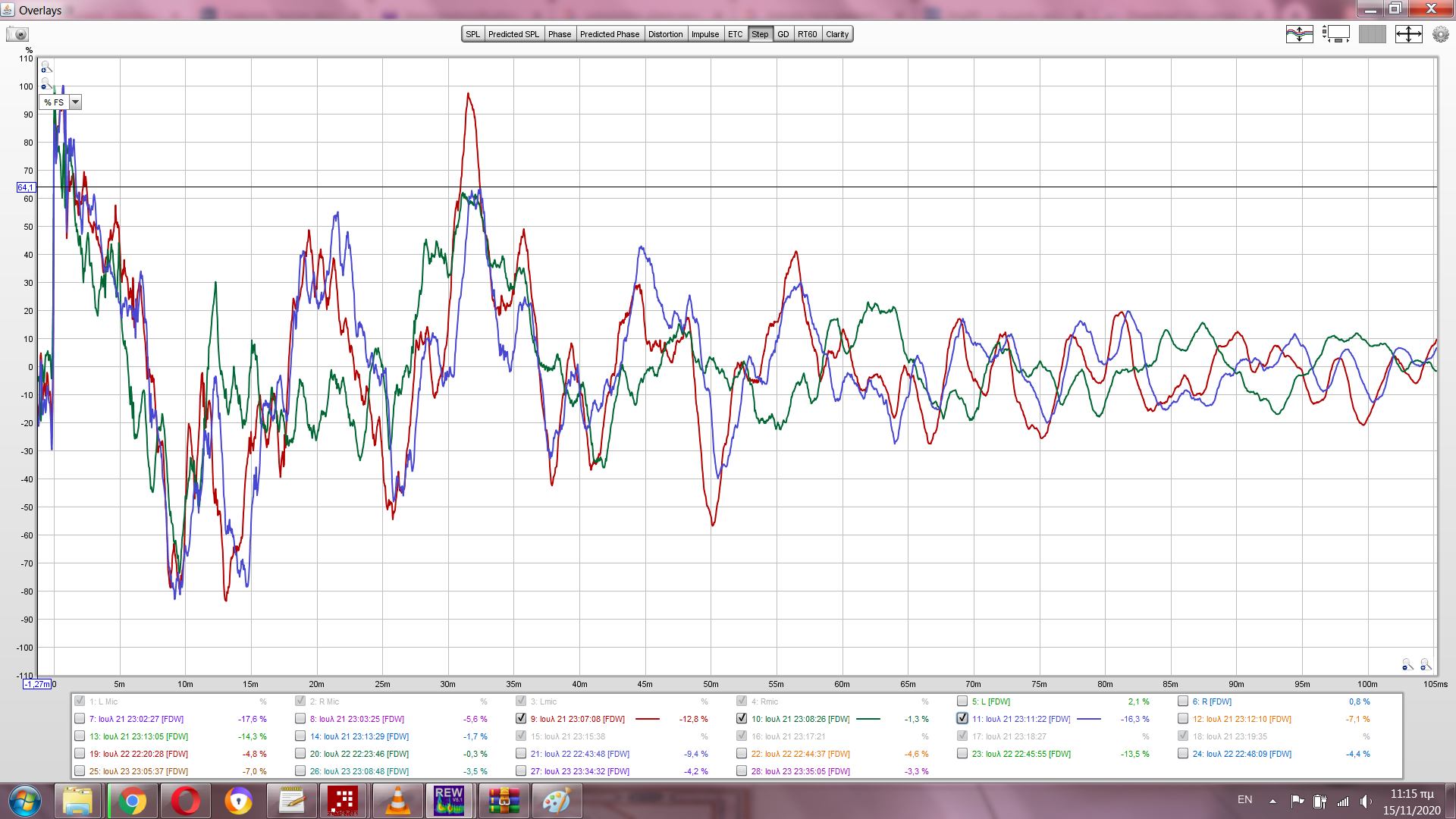Switch to the Impulse tab

point(704,34)
